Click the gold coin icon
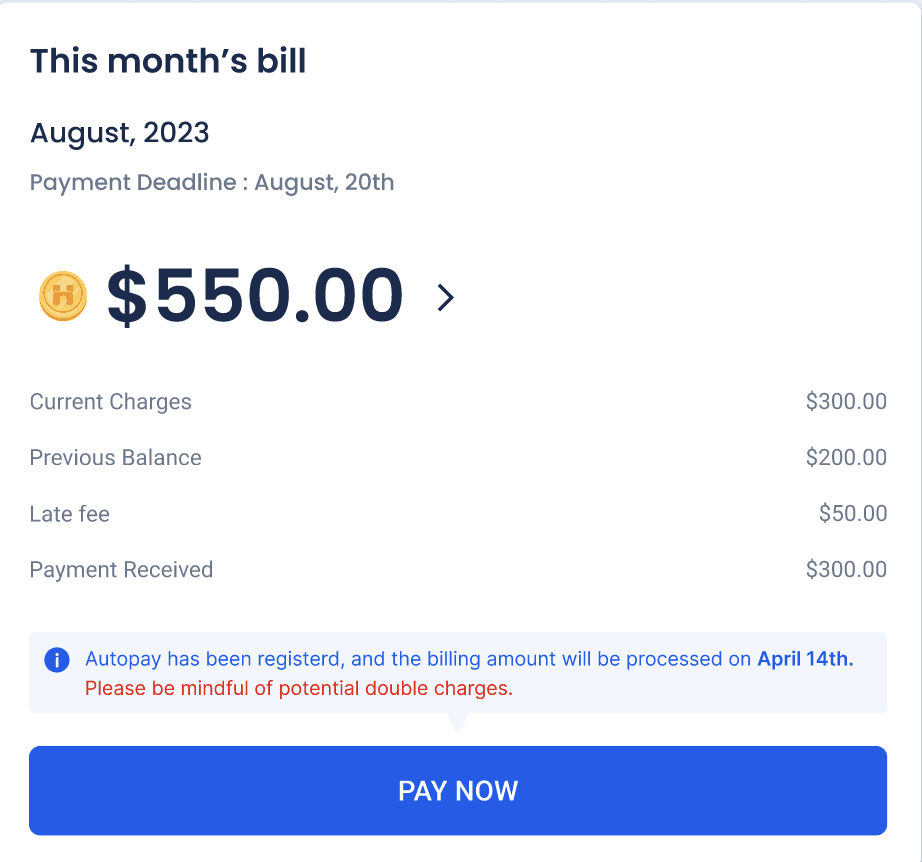922x862 pixels. (x=63, y=297)
